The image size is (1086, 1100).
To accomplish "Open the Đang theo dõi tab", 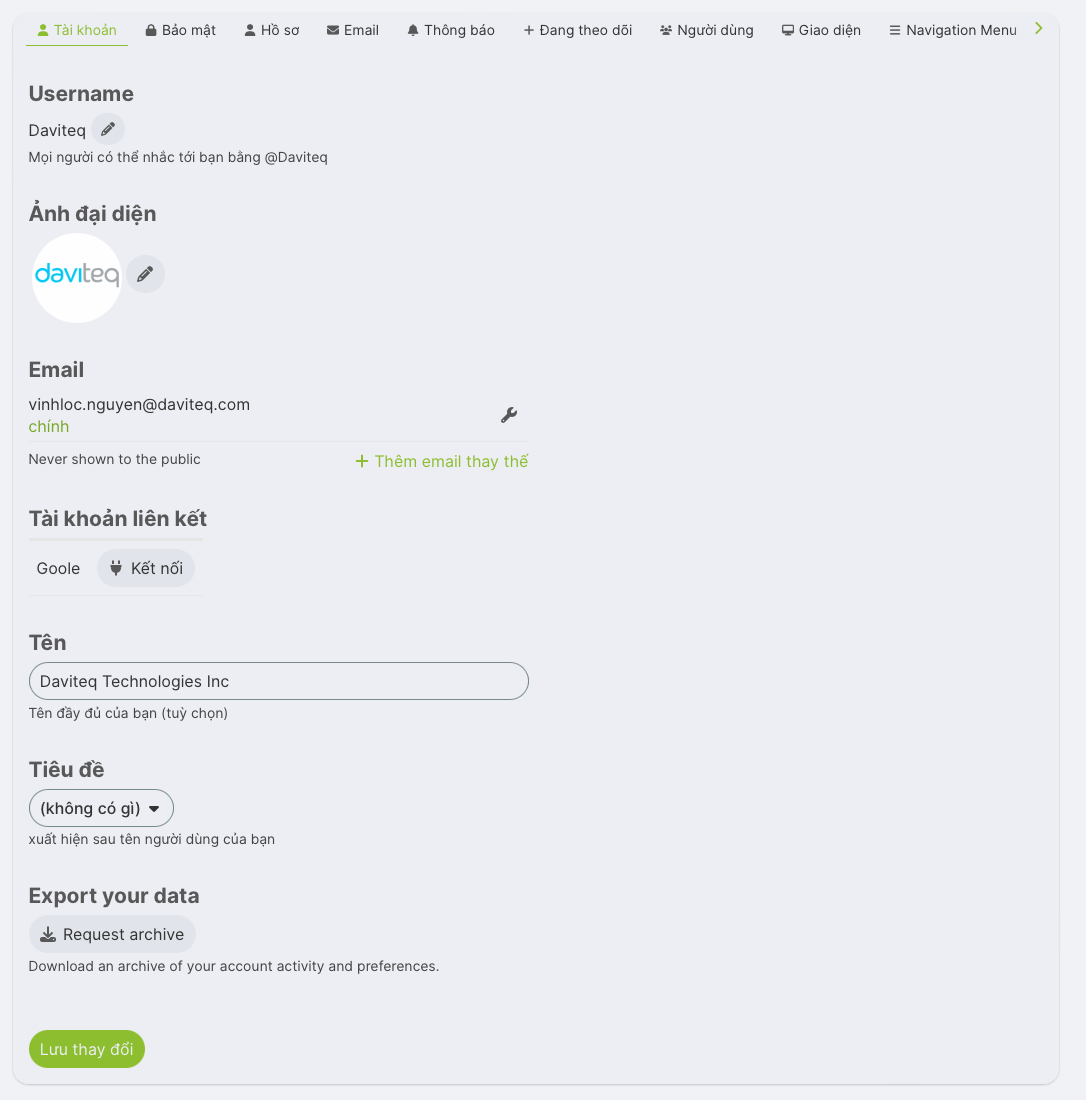I will click(578, 30).
